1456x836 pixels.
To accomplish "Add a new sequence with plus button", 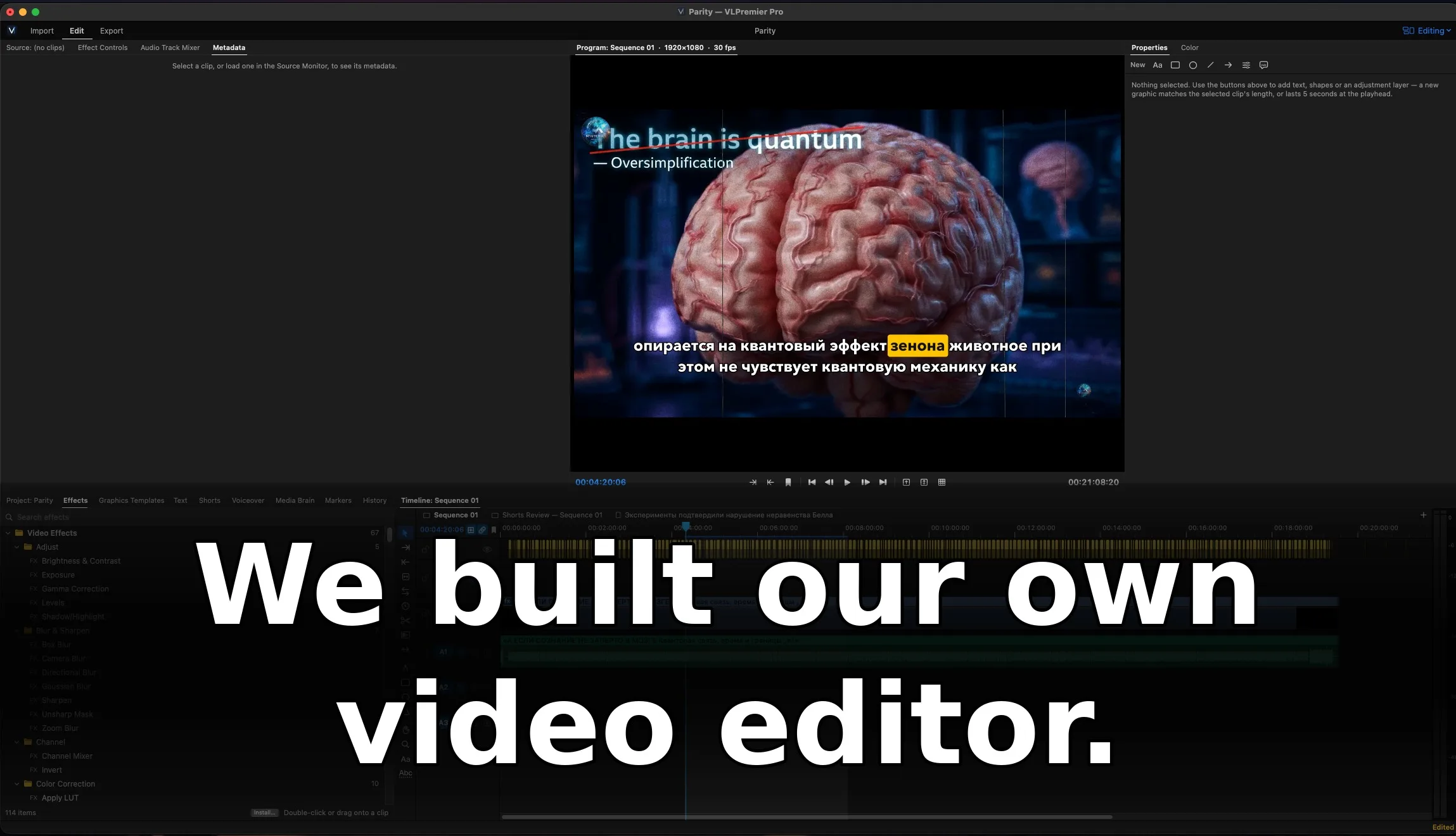I will point(1423,515).
